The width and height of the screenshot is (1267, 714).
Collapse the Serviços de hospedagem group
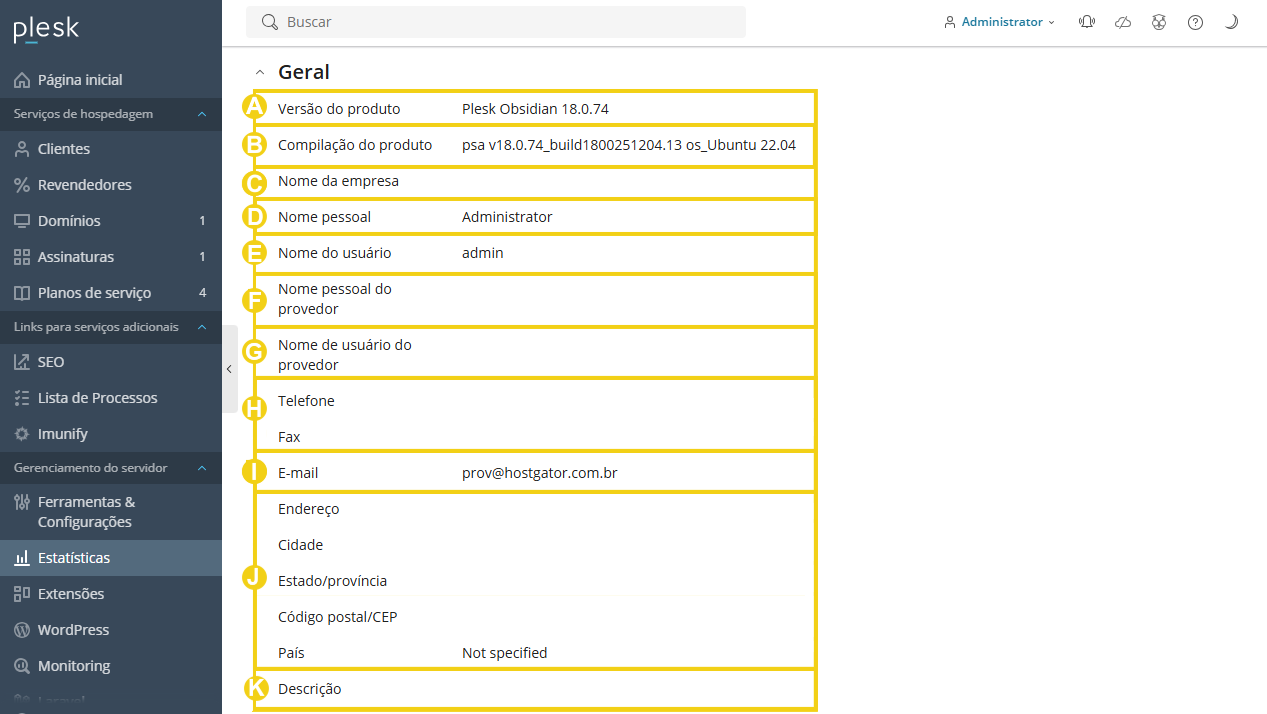201,114
